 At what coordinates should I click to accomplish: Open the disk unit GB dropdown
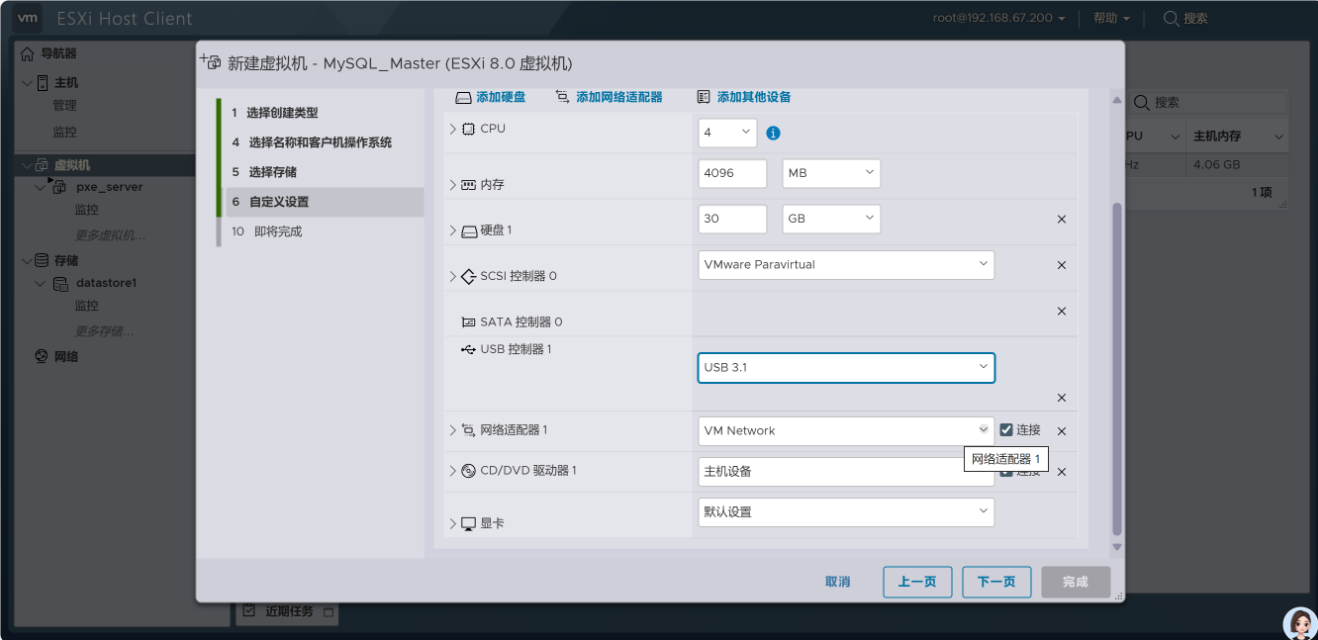[831, 219]
